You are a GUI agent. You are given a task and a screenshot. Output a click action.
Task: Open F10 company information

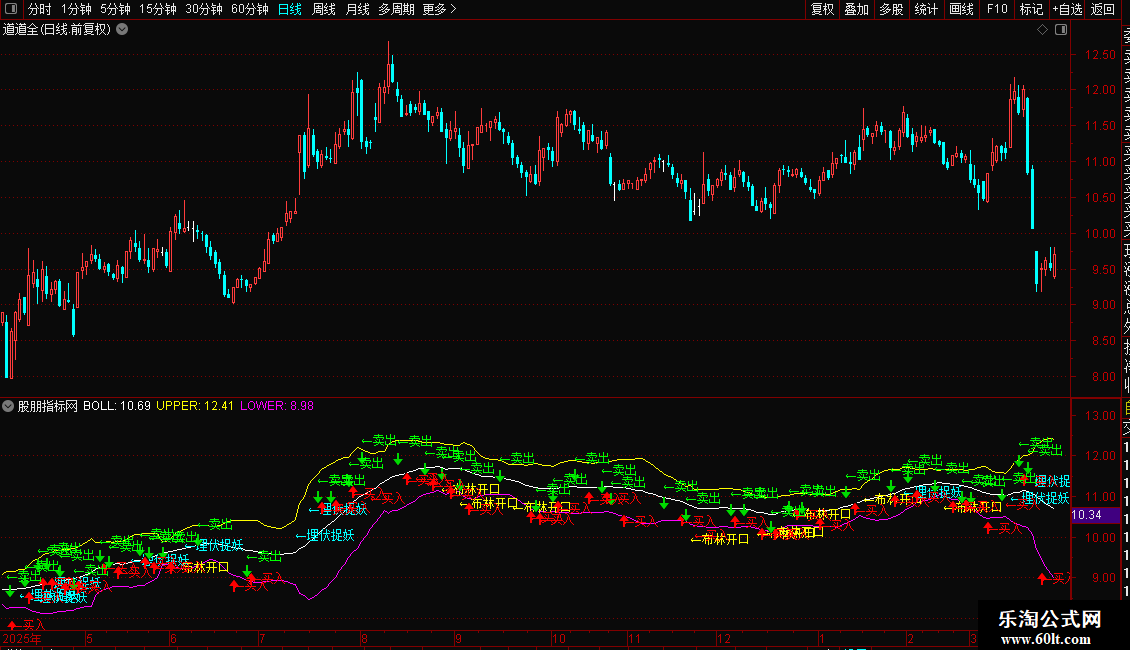[x=997, y=9]
